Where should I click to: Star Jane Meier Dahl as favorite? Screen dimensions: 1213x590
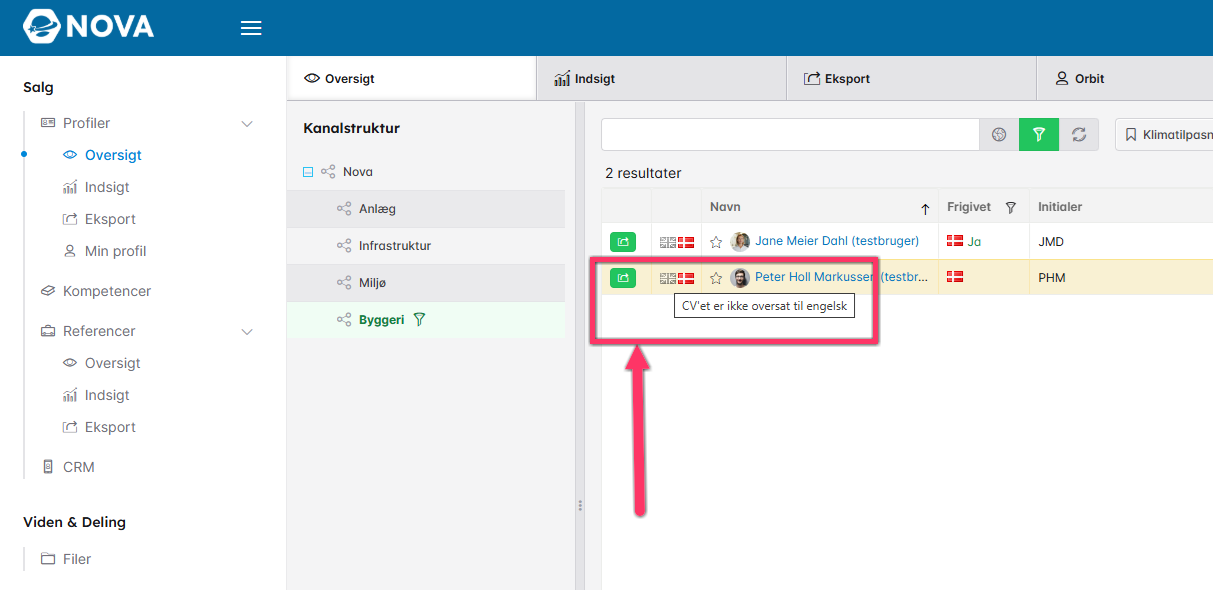(x=716, y=242)
